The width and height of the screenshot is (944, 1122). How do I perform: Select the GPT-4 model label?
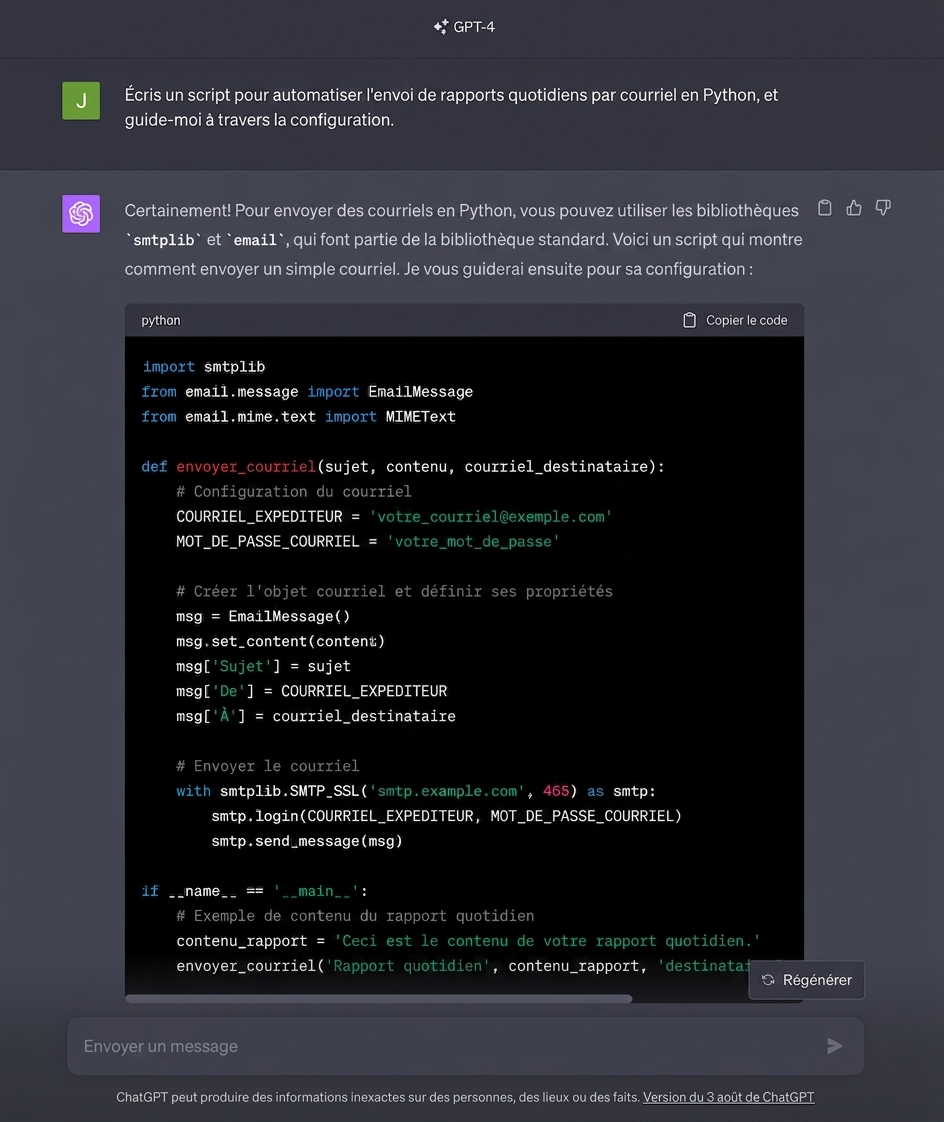[474, 26]
